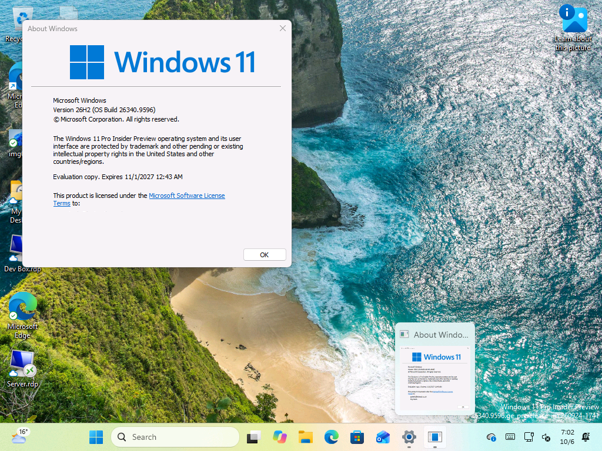Click the sync status tray icon

coord(546,437)
